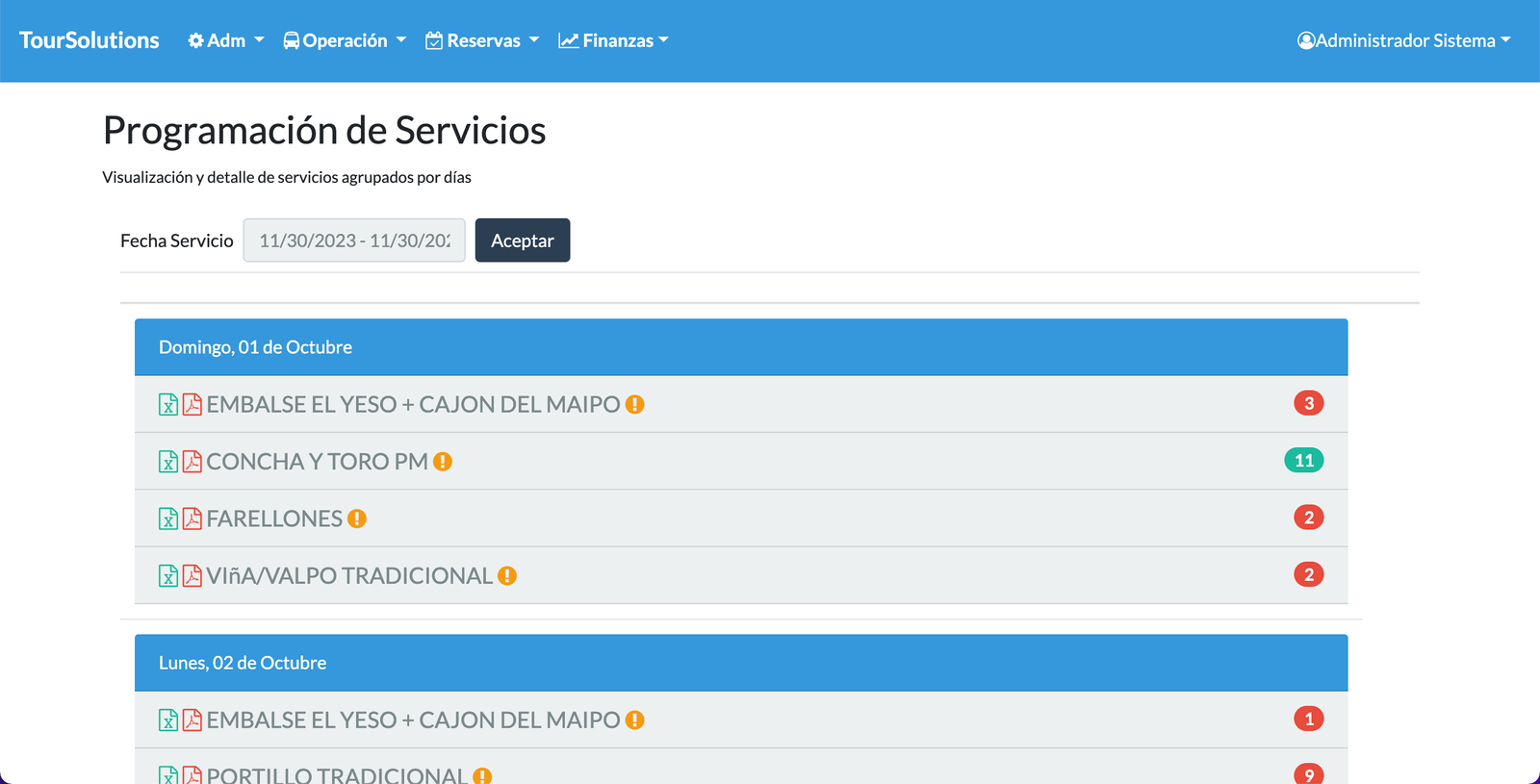Open Sunday's Embalse El Yeso + Cajon del Maipo
The height and width of the screenshot is (784, 1540).
[413, 404]
